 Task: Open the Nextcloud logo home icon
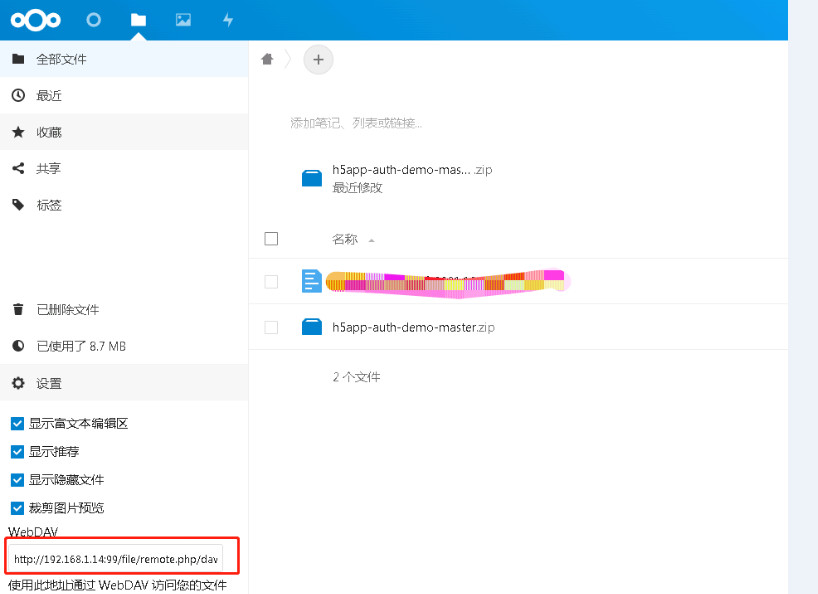(36, 19)
